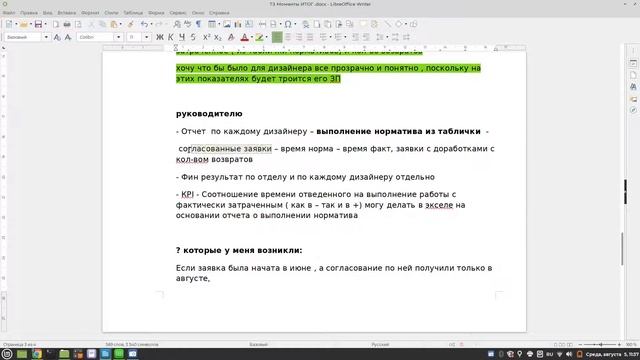Click the Open folder icon
Image resolution: width=640 pixels, height=360 pixels.
point(24,24)
